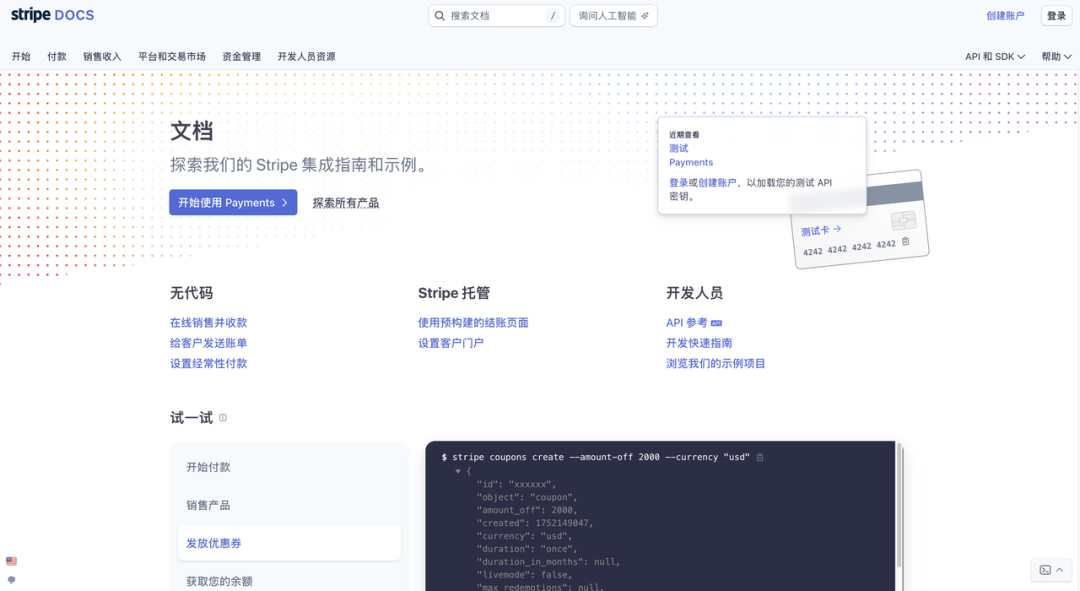The height and width of the screenshot is (591, 1080).
Task: Click the "amount_off": 2000 line
Action: (x=527, y=510)
